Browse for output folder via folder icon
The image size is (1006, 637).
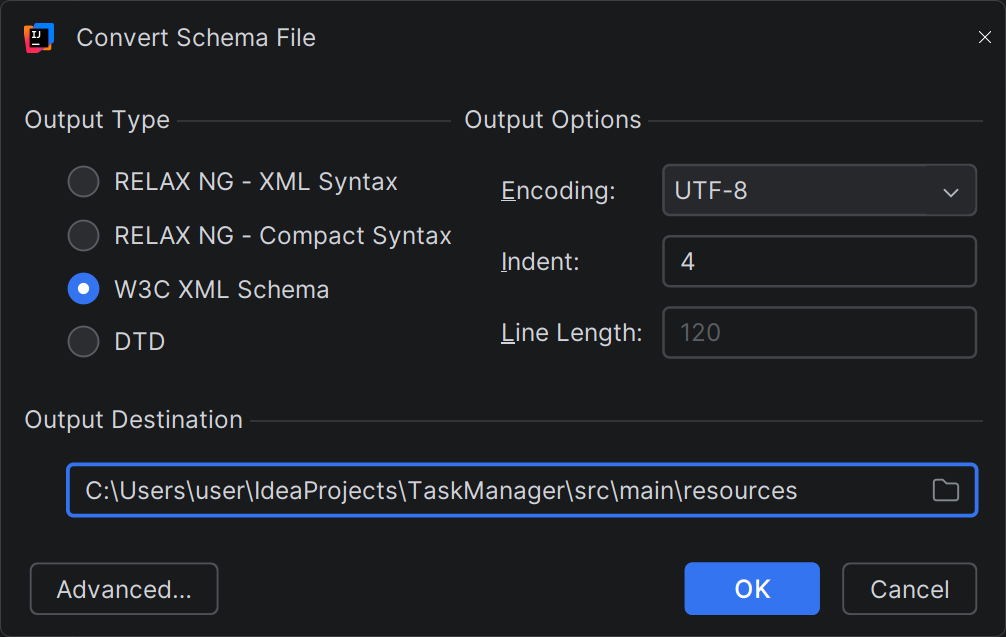click(945, 490)
